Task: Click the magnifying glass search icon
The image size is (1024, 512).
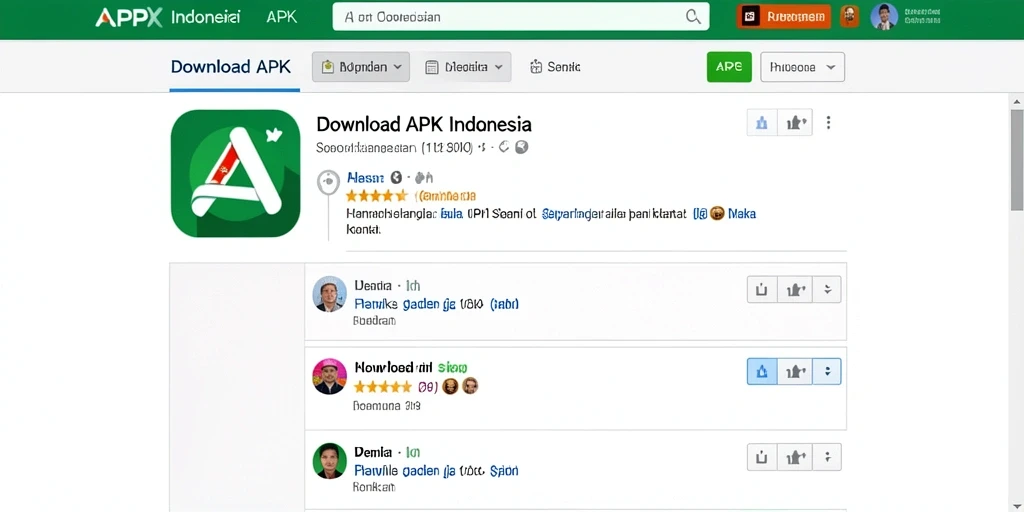Action: (693, 17)
